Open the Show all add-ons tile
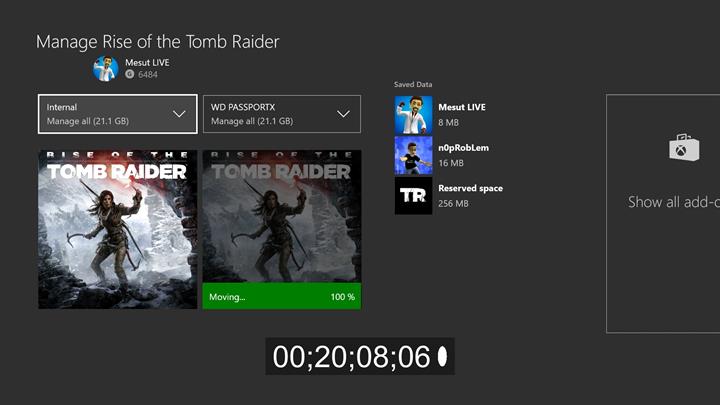Screen dimensions: 720x405 (x=663, y=214)
